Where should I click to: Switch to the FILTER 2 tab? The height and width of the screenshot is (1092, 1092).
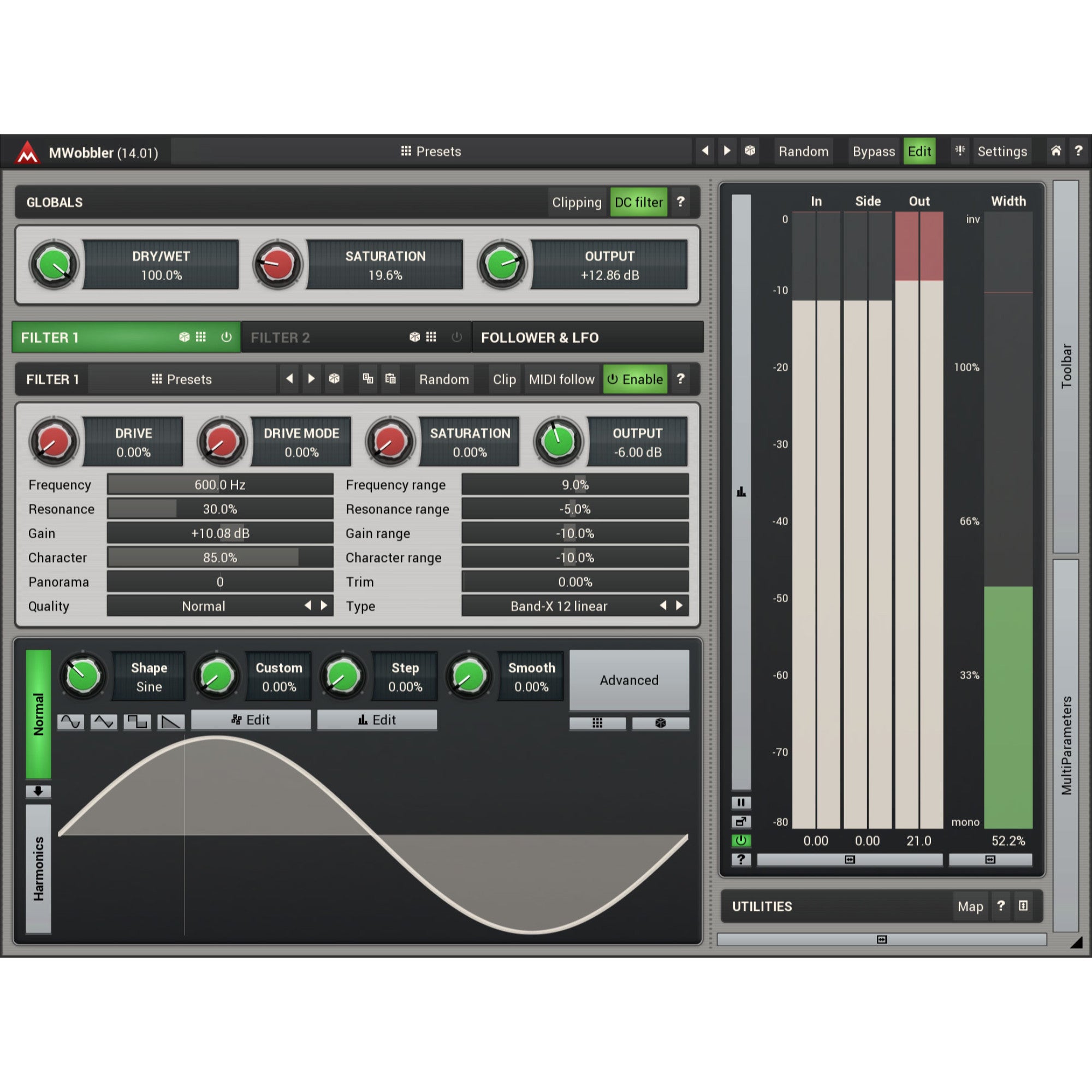356,337
